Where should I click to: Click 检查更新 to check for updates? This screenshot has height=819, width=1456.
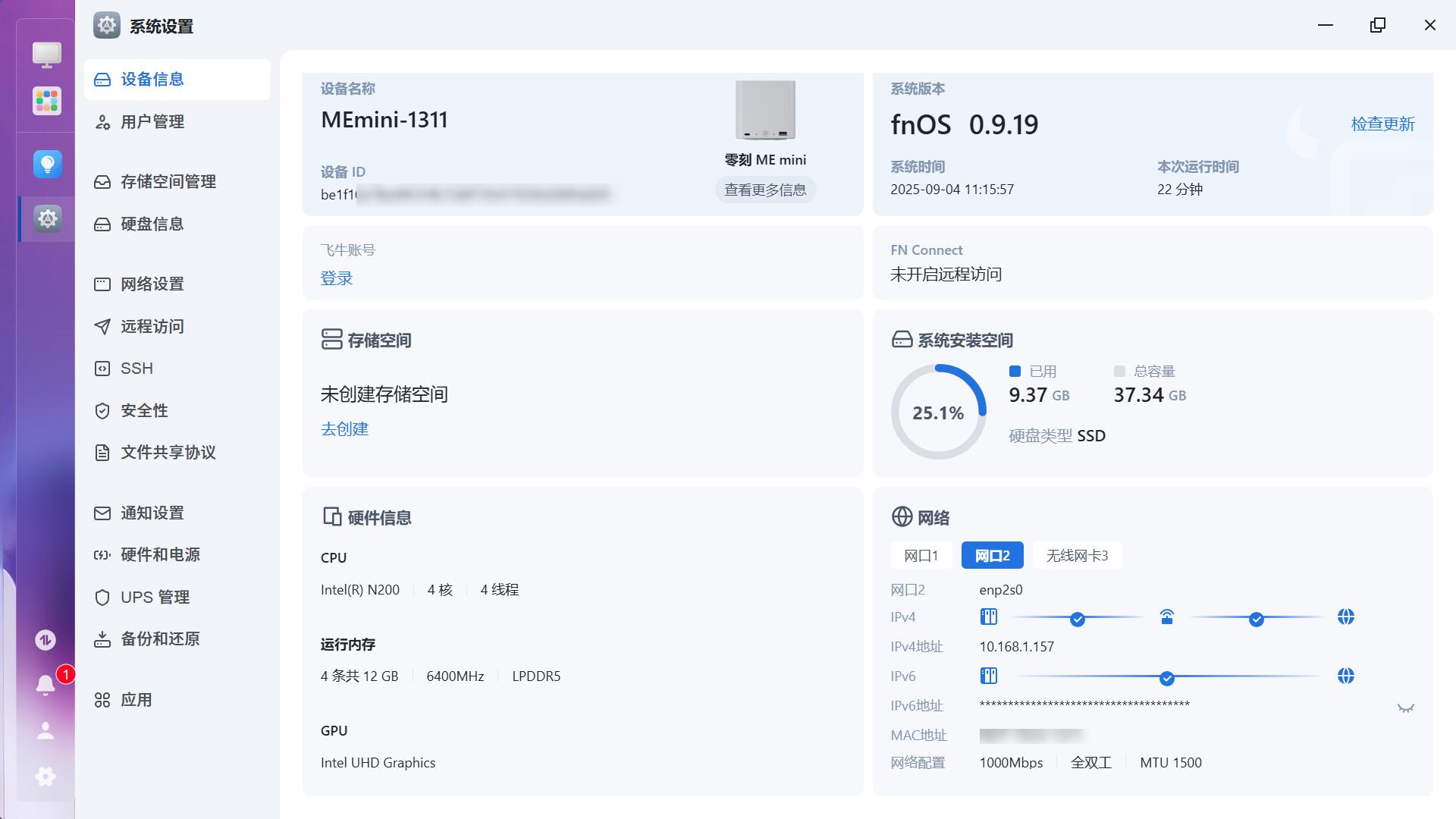tap(1382, 124)
